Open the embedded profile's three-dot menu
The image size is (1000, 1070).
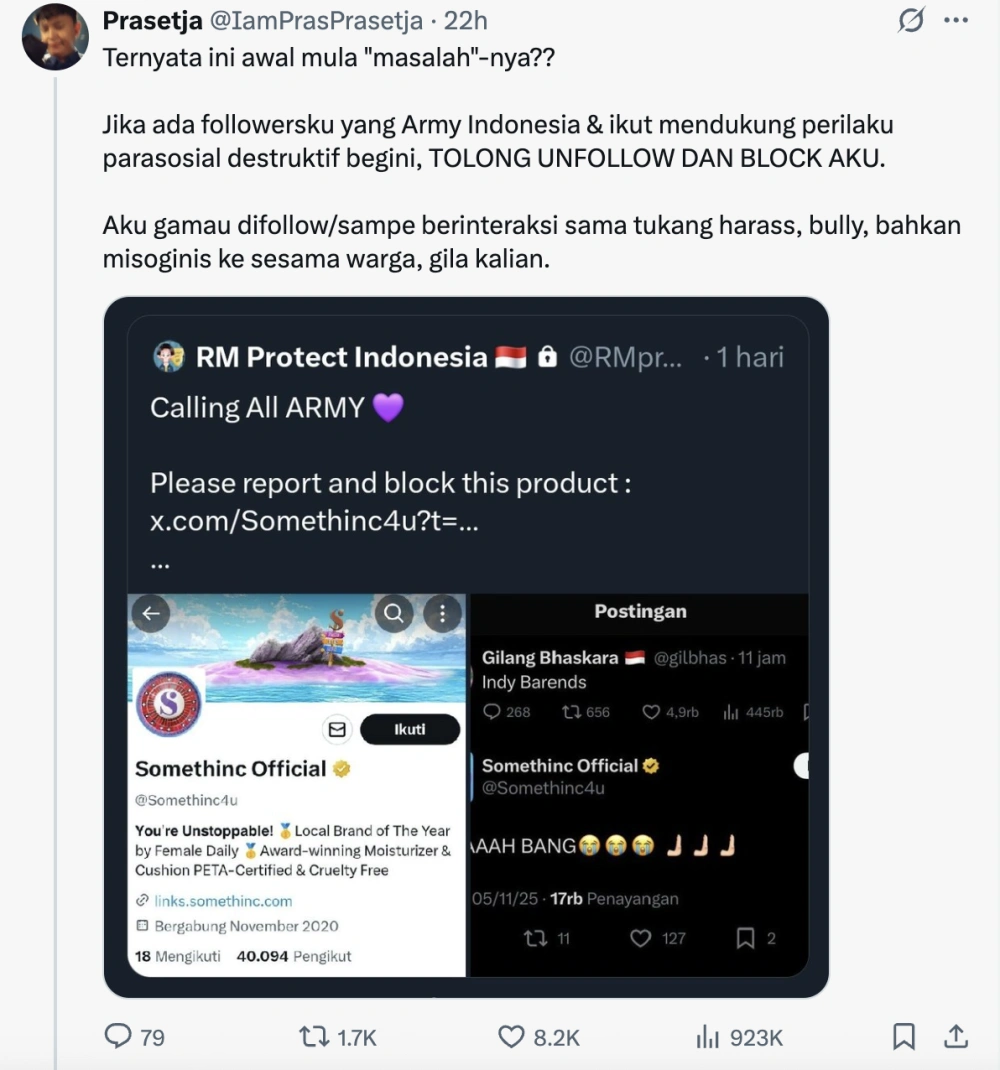[442, 613]
